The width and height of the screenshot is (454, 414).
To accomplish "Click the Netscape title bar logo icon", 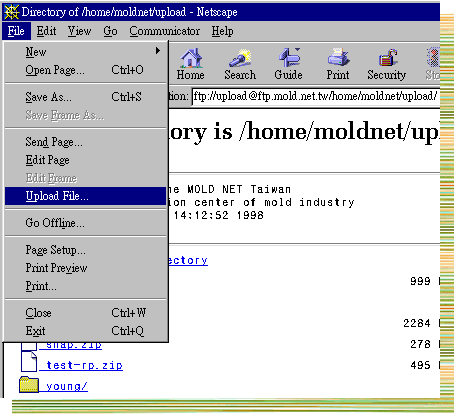I will pos(11,12).
